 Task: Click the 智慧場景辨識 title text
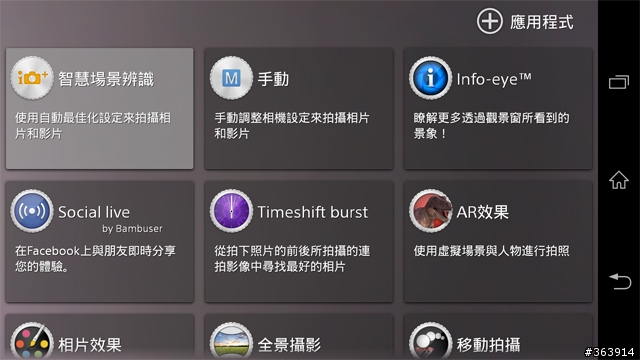point(106,79)
